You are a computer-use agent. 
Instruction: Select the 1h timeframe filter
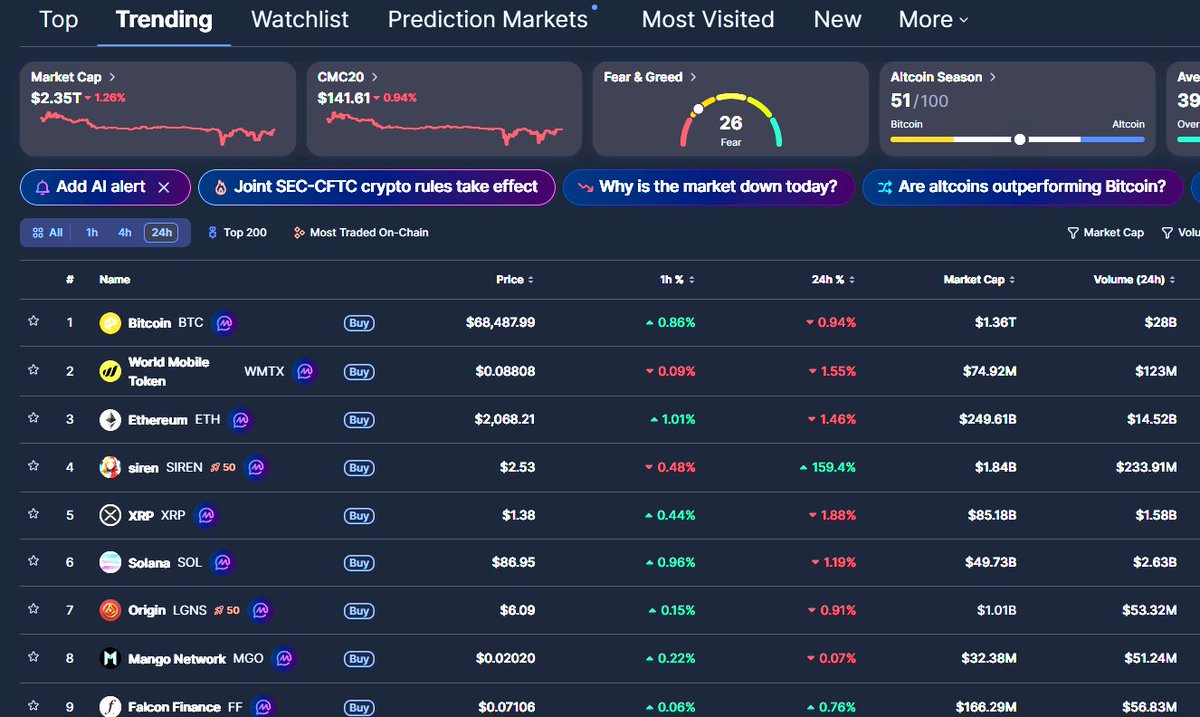[x=92, y=232]
